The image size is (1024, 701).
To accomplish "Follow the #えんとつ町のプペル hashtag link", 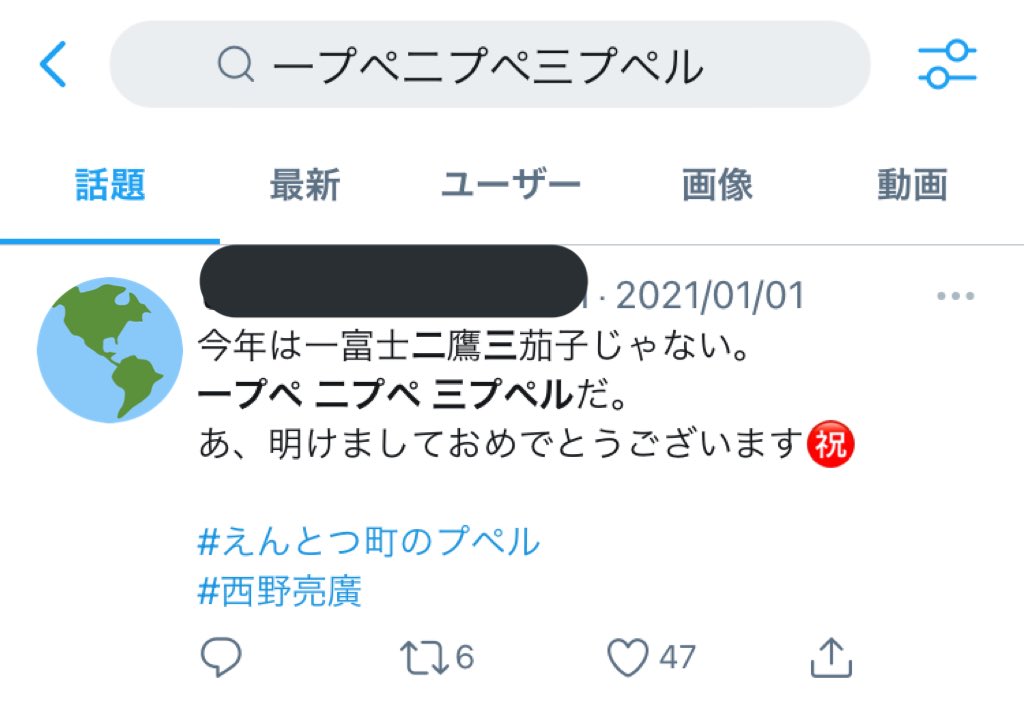I will coord(368,541).
